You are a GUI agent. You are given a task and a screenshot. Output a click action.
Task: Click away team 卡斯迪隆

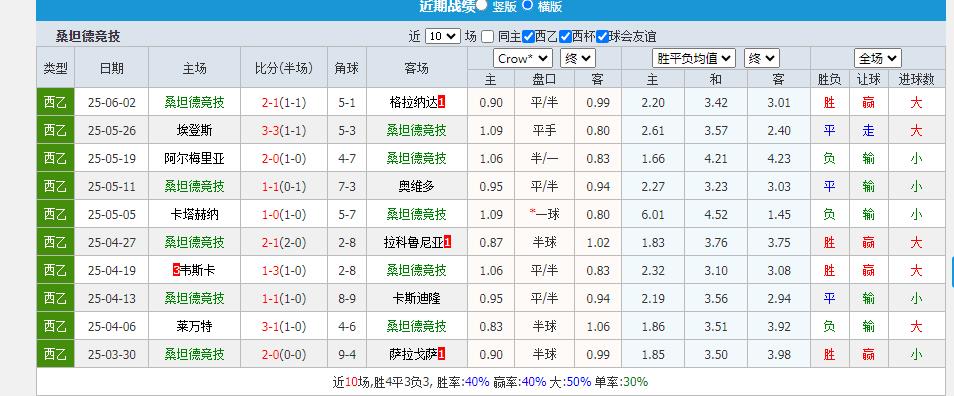click(x=417, y=298)
